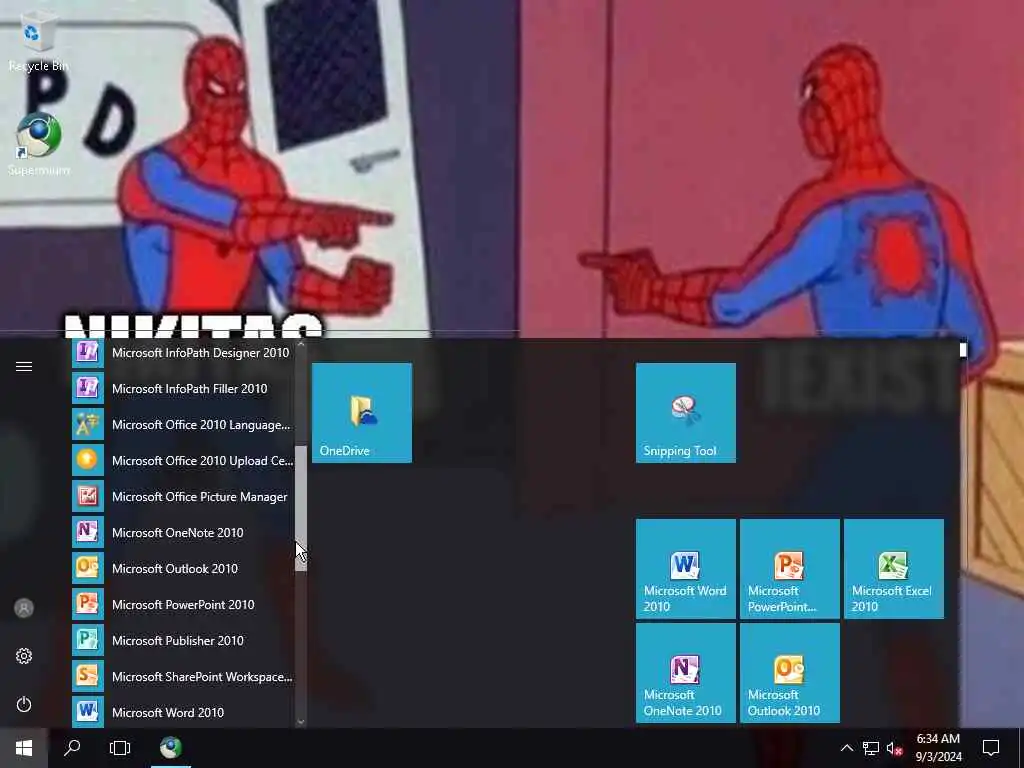Select 'Microsoft PowerPoint 2010' list text
1024x768 pixels.
point(184,604)
